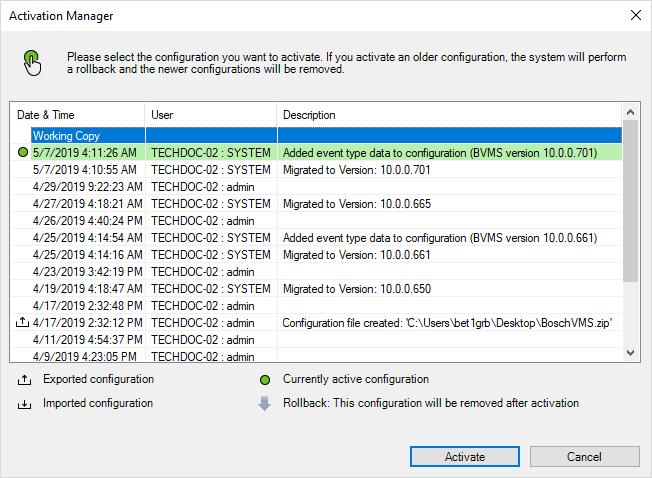Select the 4/17/2019 2:32:12 PM configuration

pos(316,323)
